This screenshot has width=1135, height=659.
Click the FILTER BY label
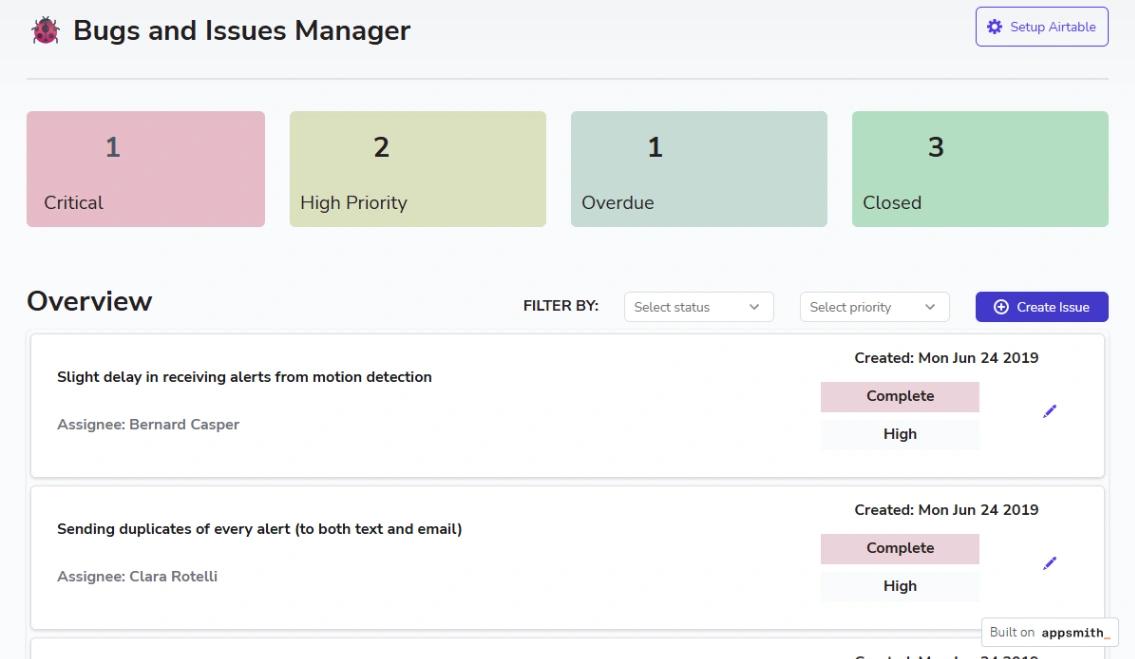(x=561, y=306)
